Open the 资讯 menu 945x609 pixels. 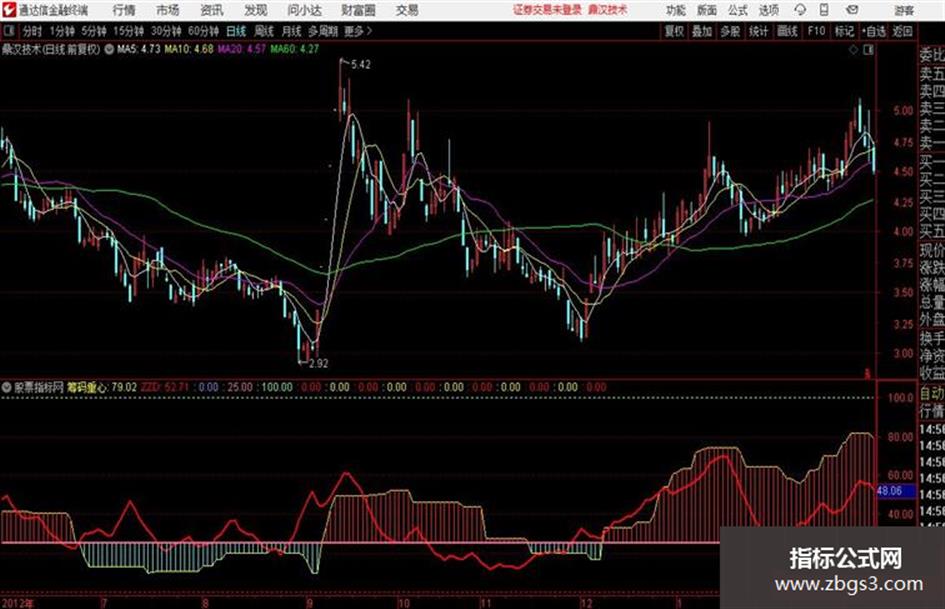click(212, 10)
